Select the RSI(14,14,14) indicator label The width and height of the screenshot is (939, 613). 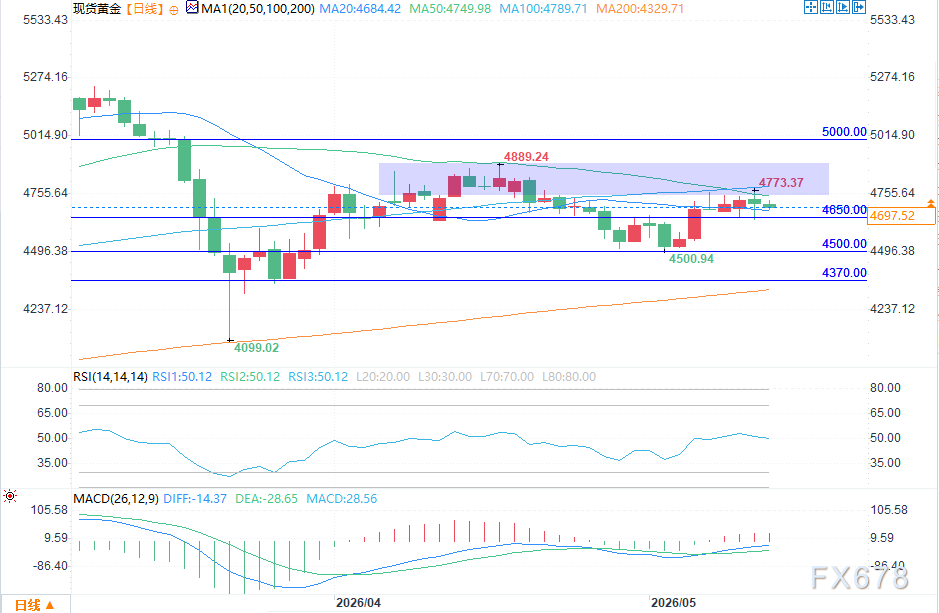pos(110,377)
